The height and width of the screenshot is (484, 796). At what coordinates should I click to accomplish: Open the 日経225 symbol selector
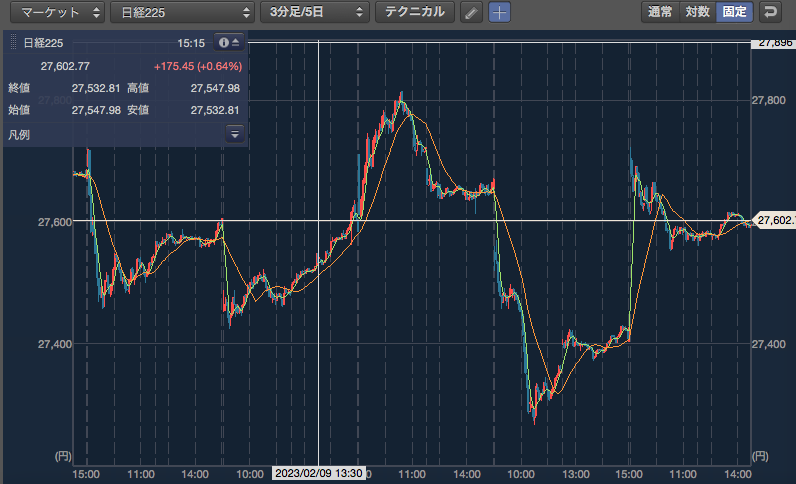(182, 12)
